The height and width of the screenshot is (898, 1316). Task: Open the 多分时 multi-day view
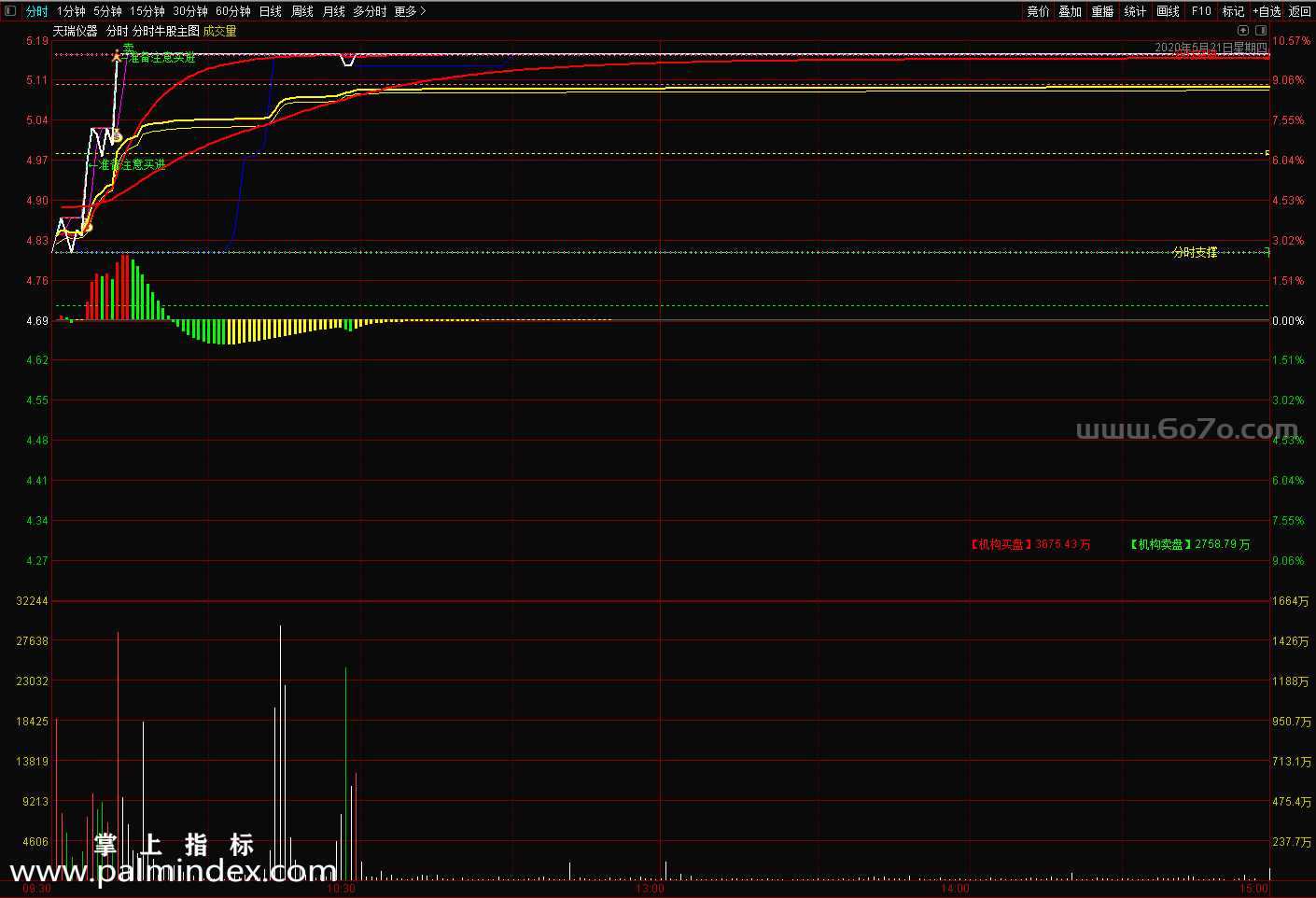370,11
